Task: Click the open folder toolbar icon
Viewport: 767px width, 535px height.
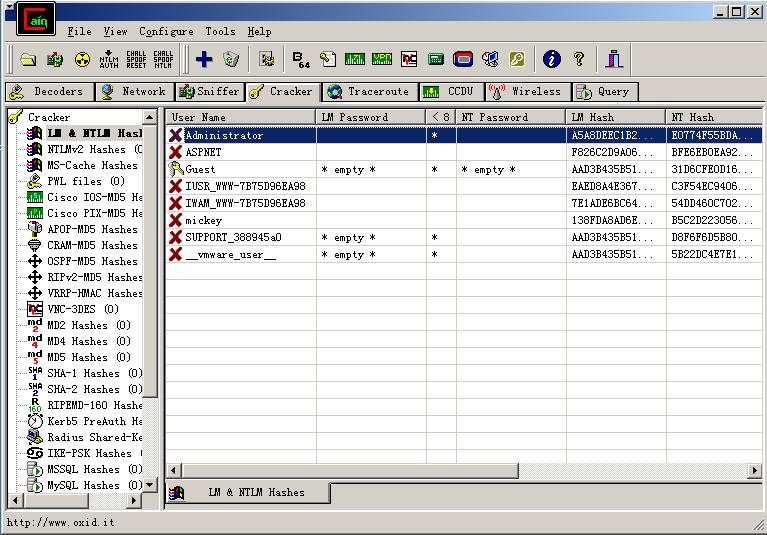Action: [x=28, y=60]
